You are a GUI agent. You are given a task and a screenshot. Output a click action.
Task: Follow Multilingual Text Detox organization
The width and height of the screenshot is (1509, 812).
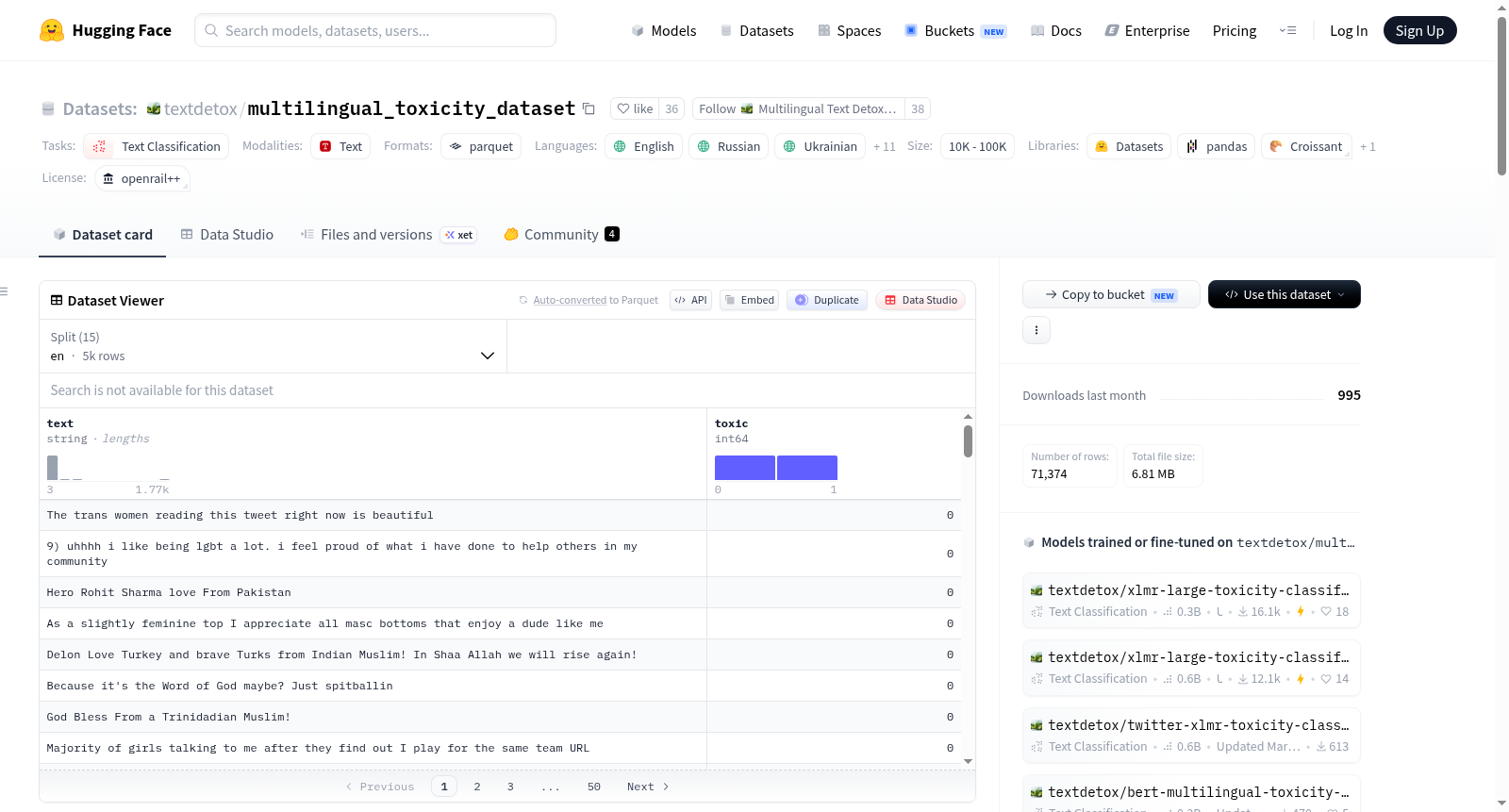coord(798,108)
